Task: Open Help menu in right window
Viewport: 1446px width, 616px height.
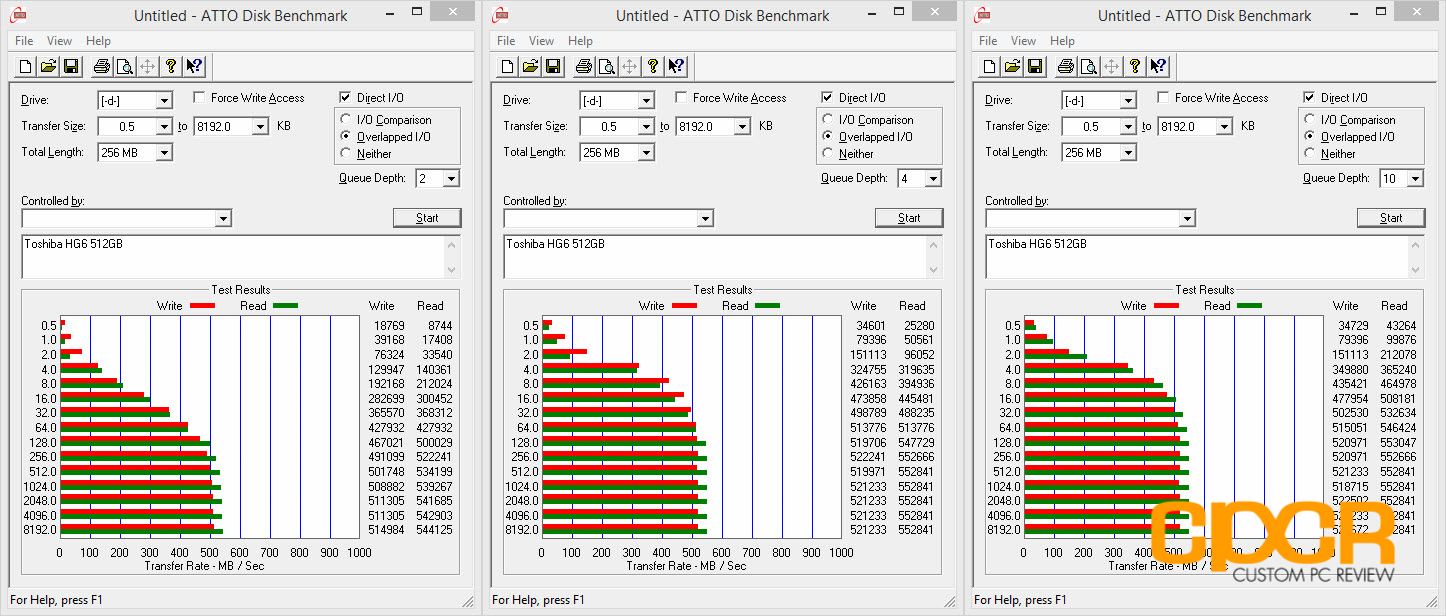Action: coord(1062,41)
